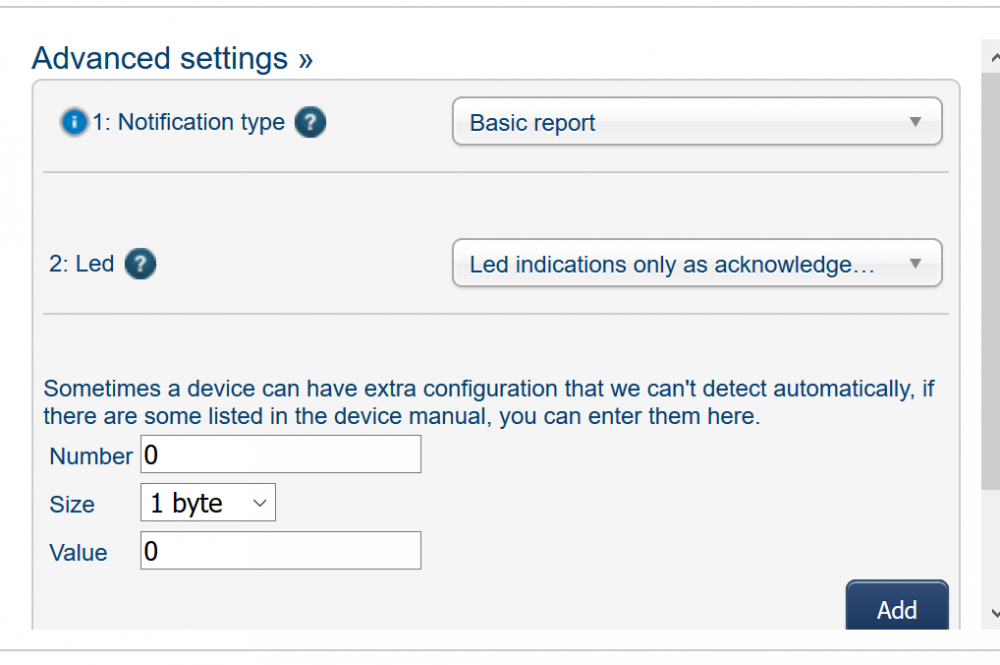Open the Notification type dropdown showing Basic report

pos(696,122)
